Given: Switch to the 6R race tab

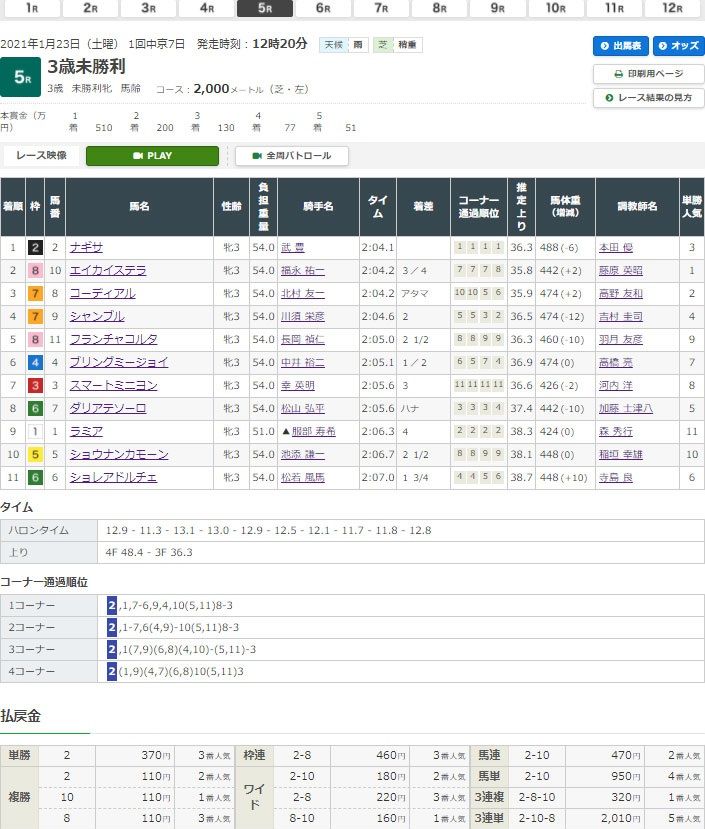Looking at the screenshot, I should point(323,8).
